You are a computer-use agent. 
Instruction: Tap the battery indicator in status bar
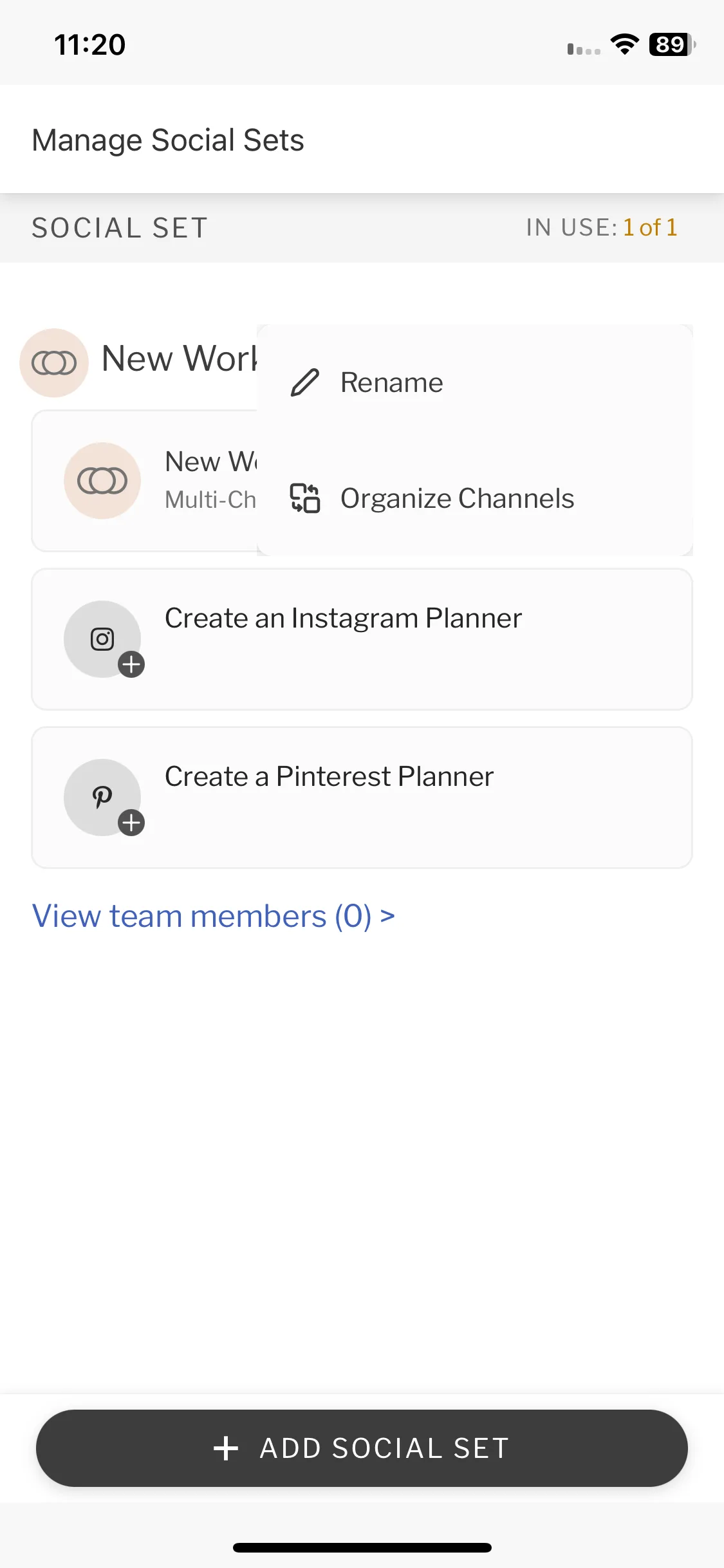672,44
